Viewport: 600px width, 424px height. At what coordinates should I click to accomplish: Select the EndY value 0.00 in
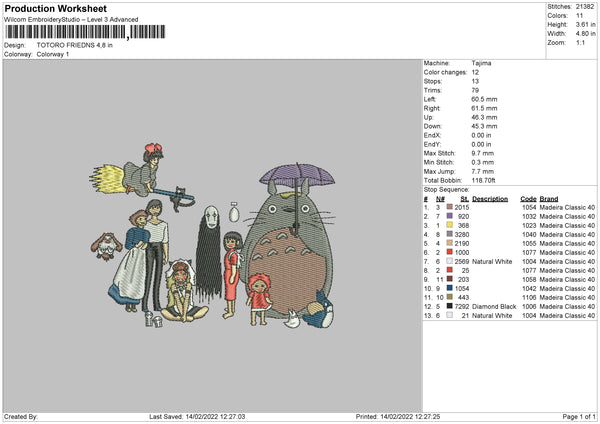[481, 145]
